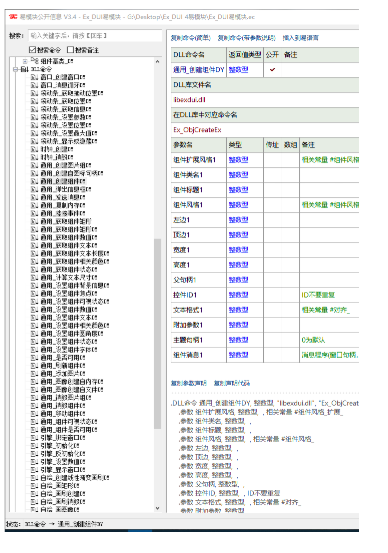The height and width of the screenshot is (553, 388).
Task: Select the 引擎_反初始化 tree row
Action: pos(62,454)
